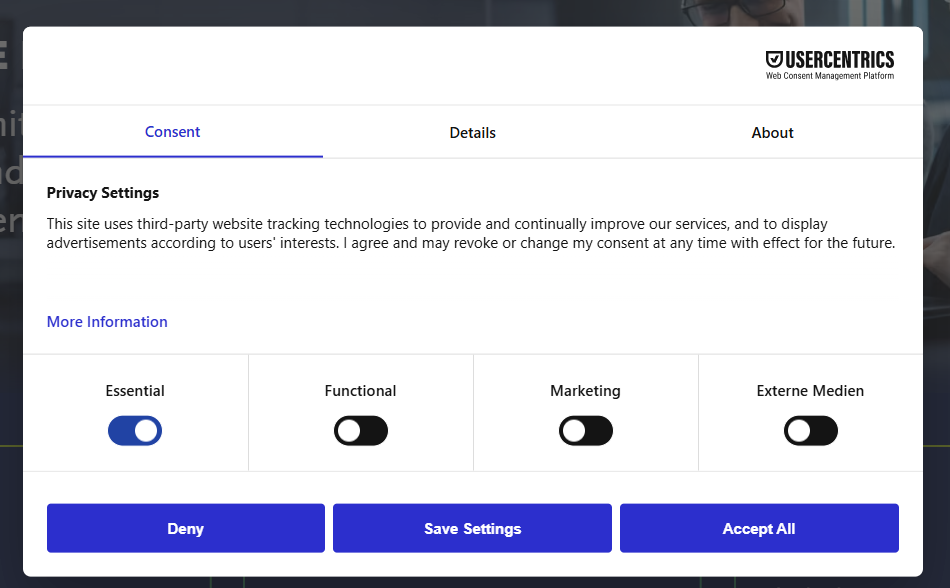Click the Accept All button
This screenshot has width=950, height=588.
pyautogui.click(x=759, y=528)
